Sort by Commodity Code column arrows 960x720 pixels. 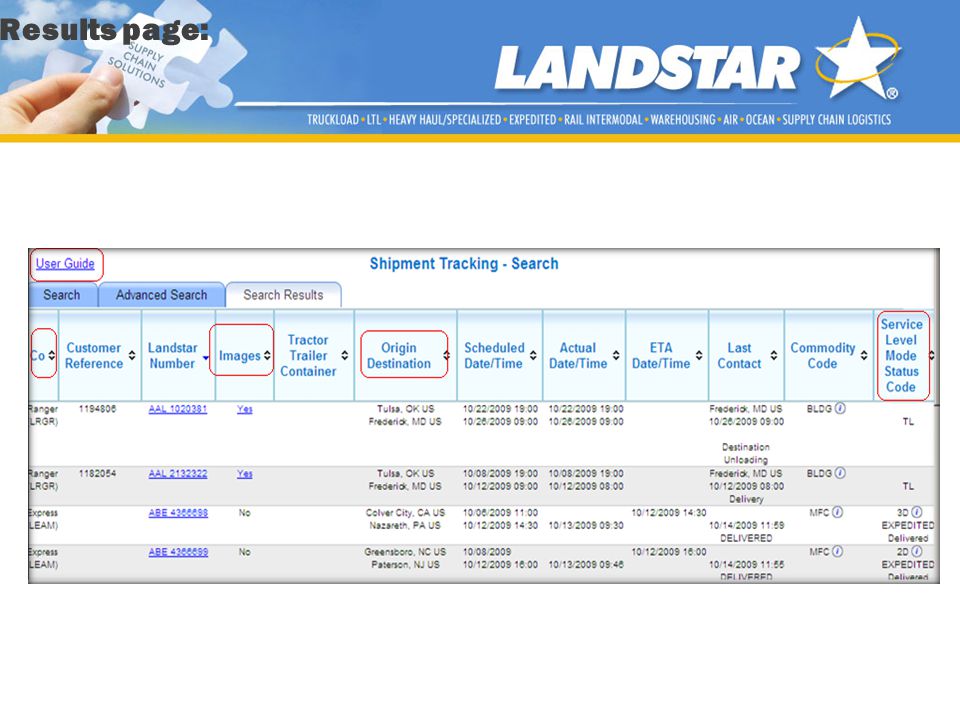(864, 355)
